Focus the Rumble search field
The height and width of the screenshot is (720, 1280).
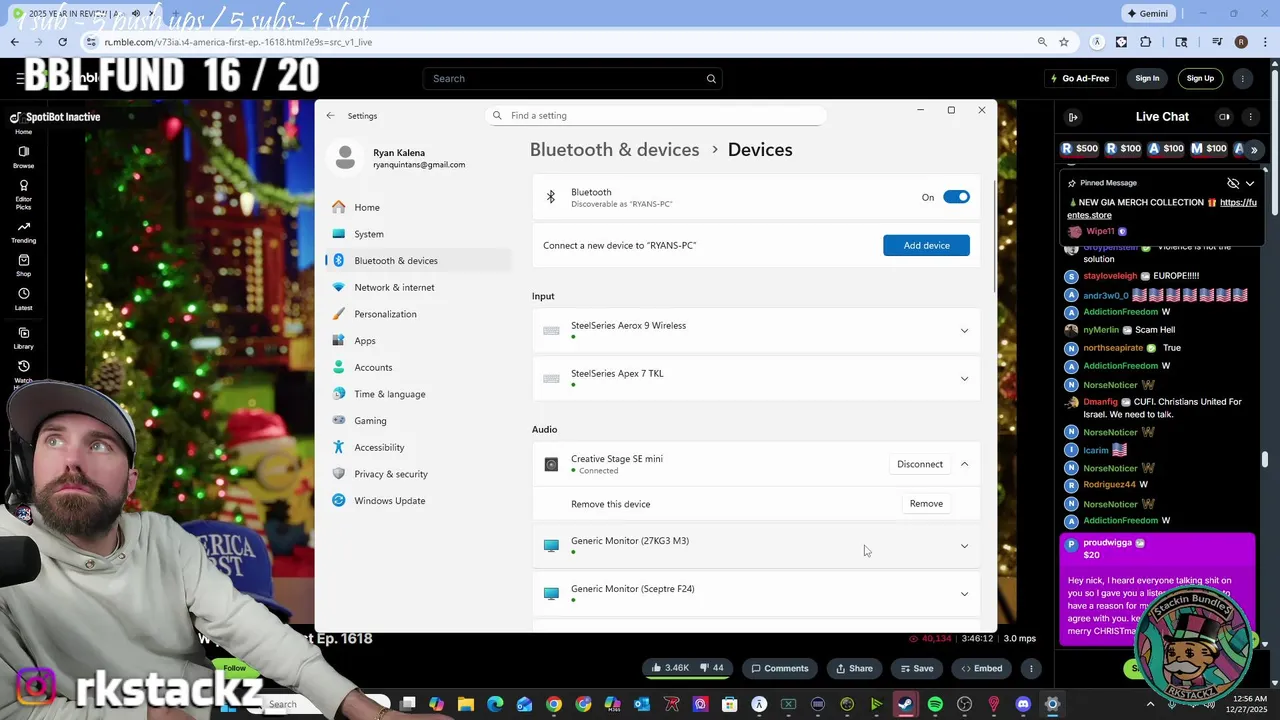point(572,78)
